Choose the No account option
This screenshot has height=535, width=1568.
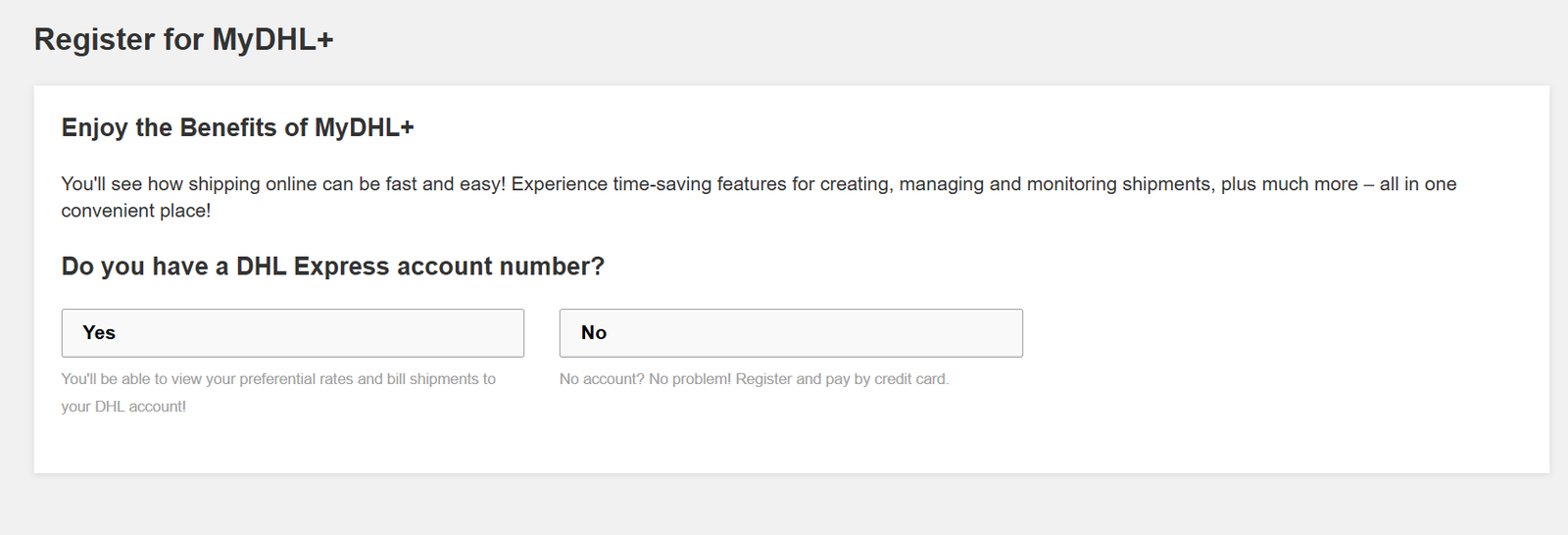coord(791,333)
